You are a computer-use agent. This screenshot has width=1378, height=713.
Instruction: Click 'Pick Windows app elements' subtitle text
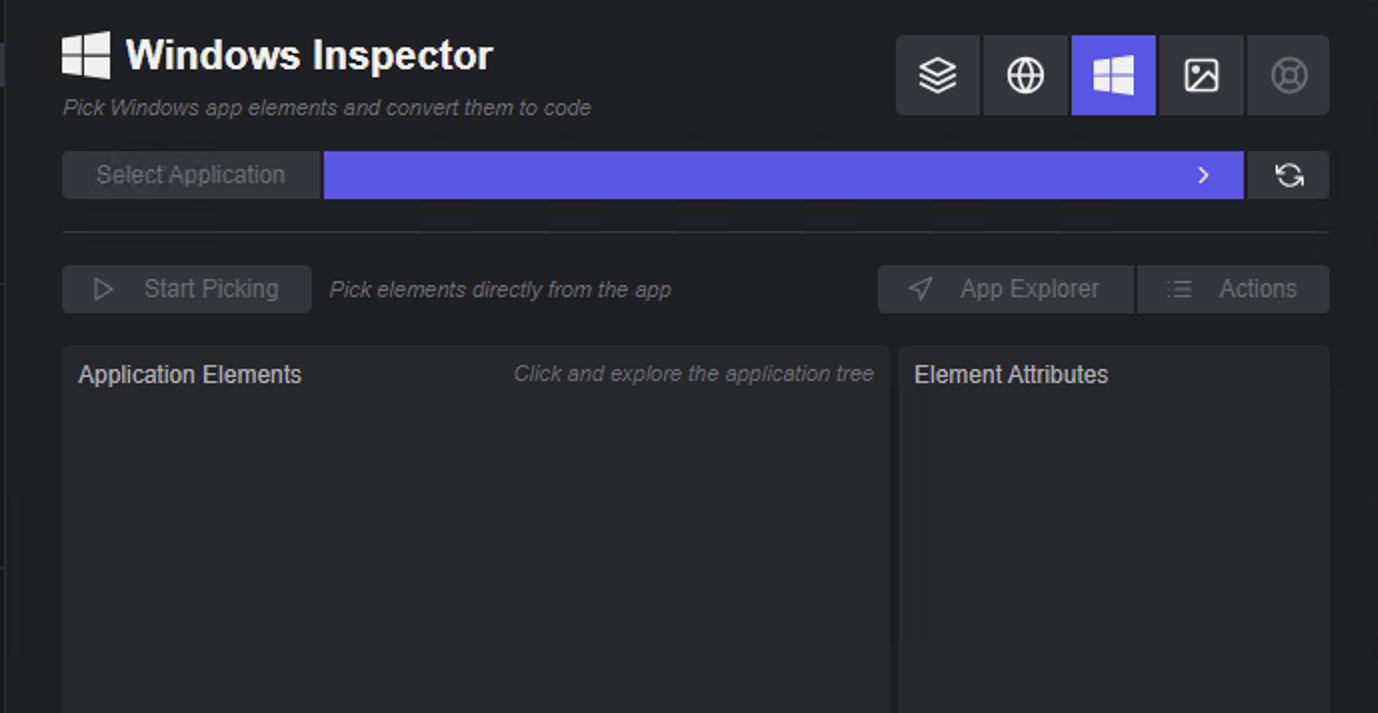(x=327, y=107)
